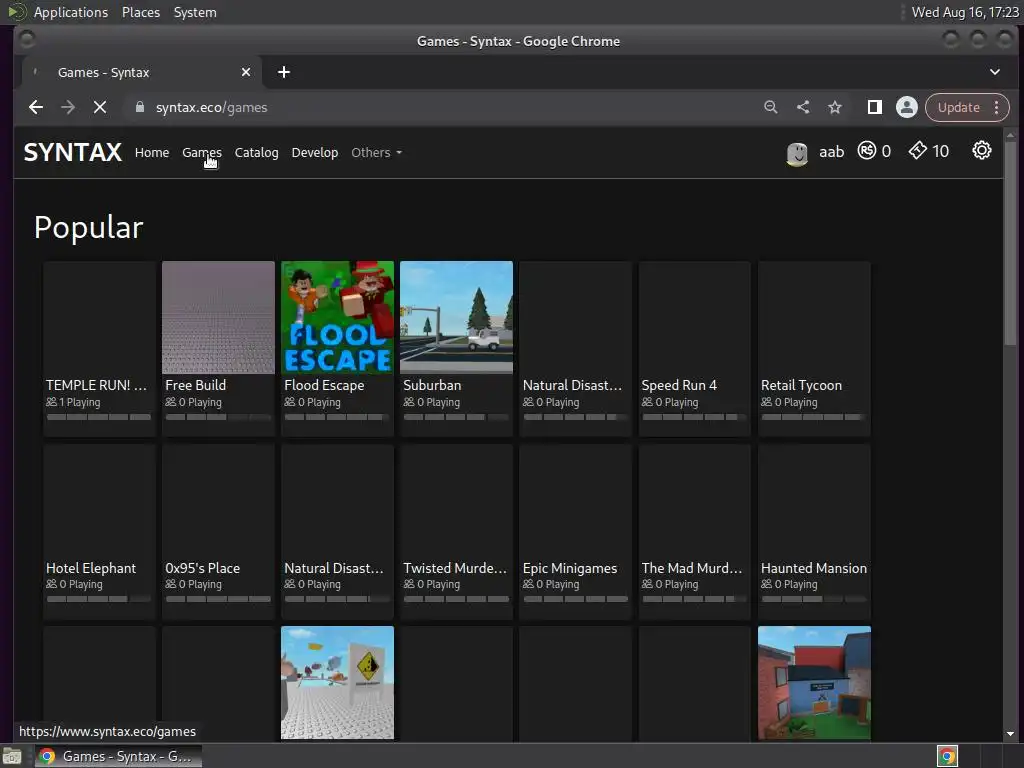Image resolution: width=1024 pixels, height=768 pixels.
Task: Open The Mad Murd… game card
Action: coord(695,531)
